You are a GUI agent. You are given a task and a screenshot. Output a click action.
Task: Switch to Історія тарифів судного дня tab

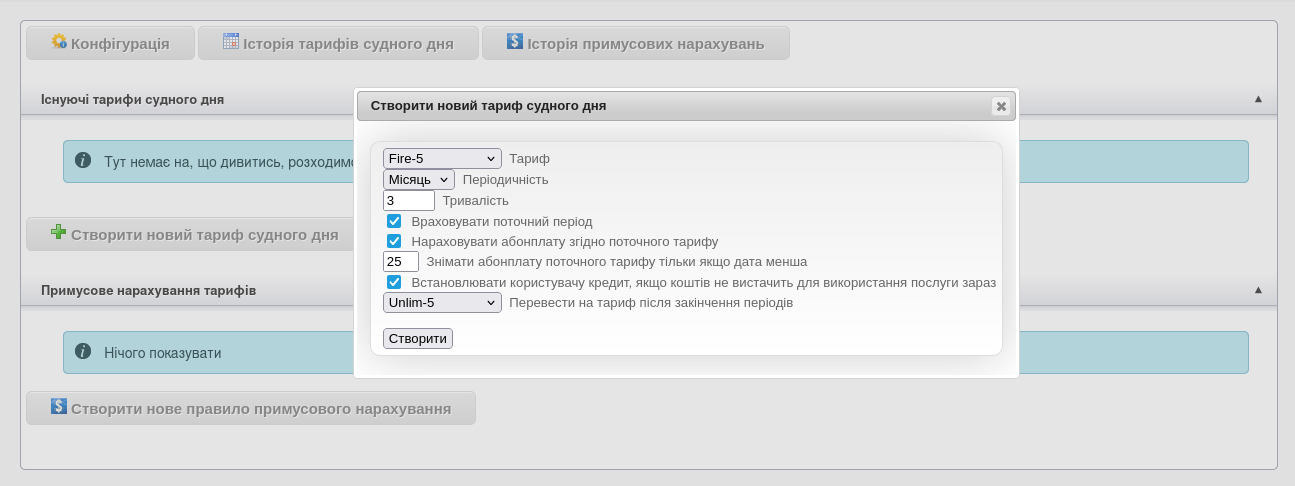coord(338,43)
